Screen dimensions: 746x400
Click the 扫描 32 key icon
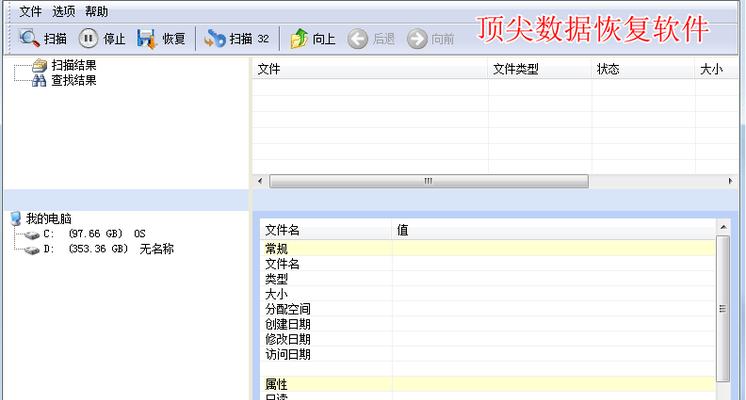coord(215,39)
